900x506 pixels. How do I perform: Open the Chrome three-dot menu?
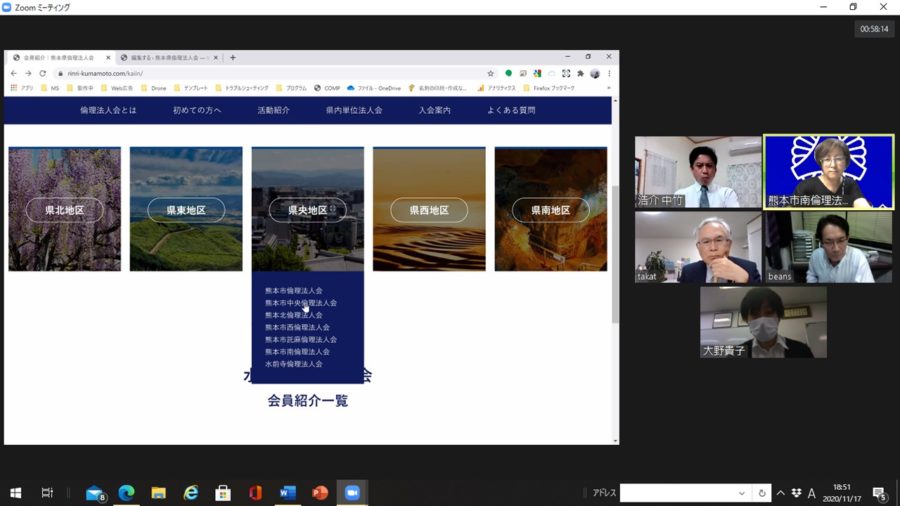pos(609,73)
